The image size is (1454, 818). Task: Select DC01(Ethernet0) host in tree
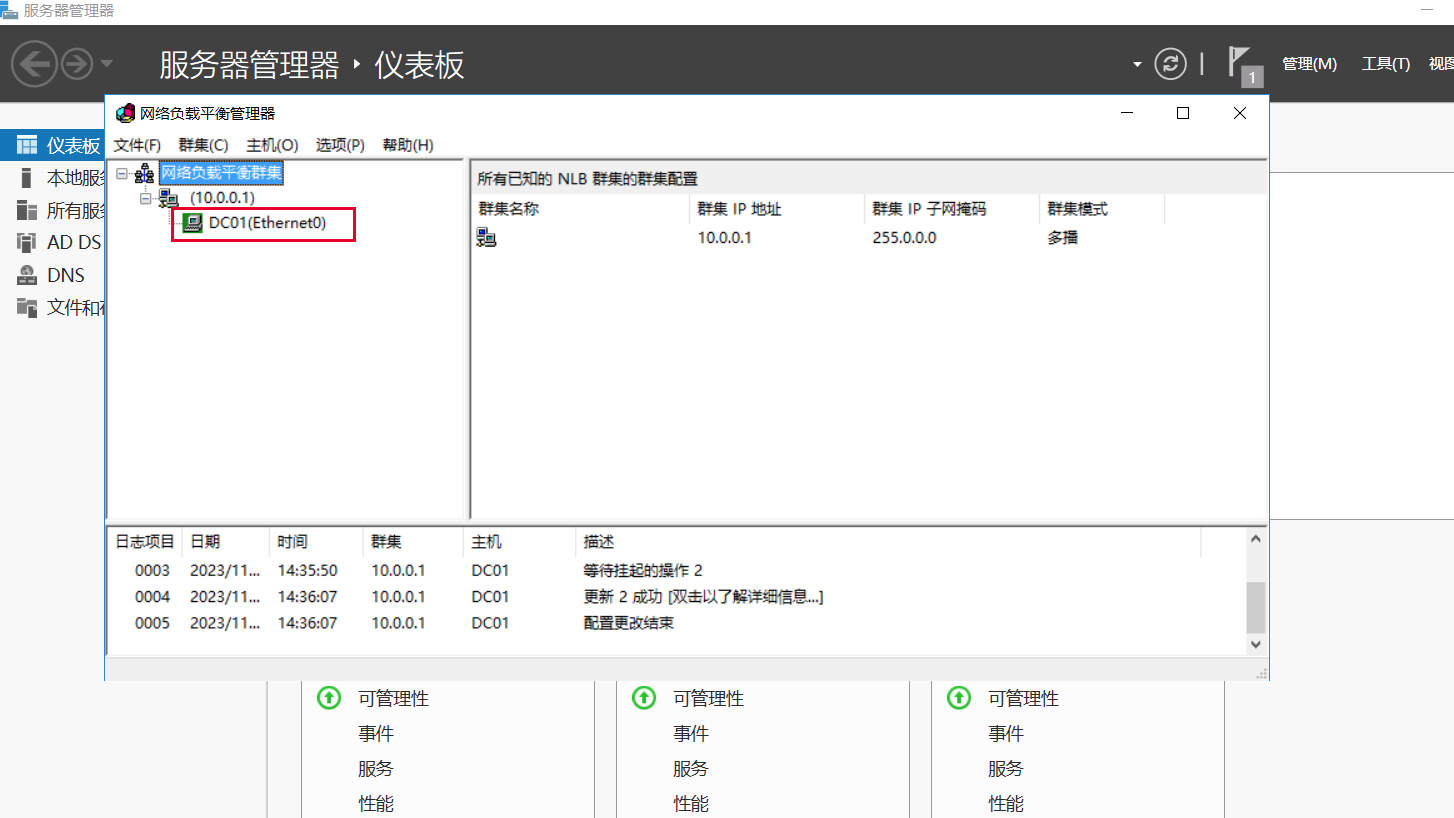click(x=267, y=223)
